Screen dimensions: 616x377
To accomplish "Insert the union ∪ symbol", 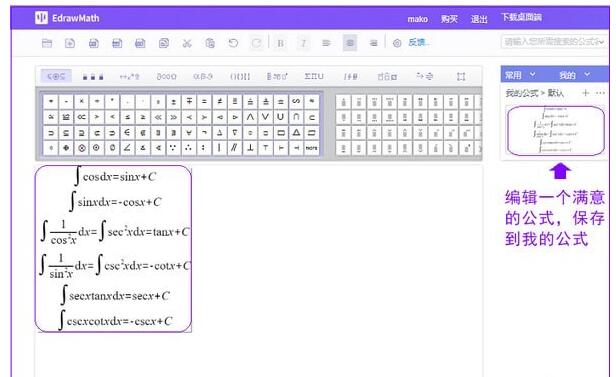I will point(280,117).
